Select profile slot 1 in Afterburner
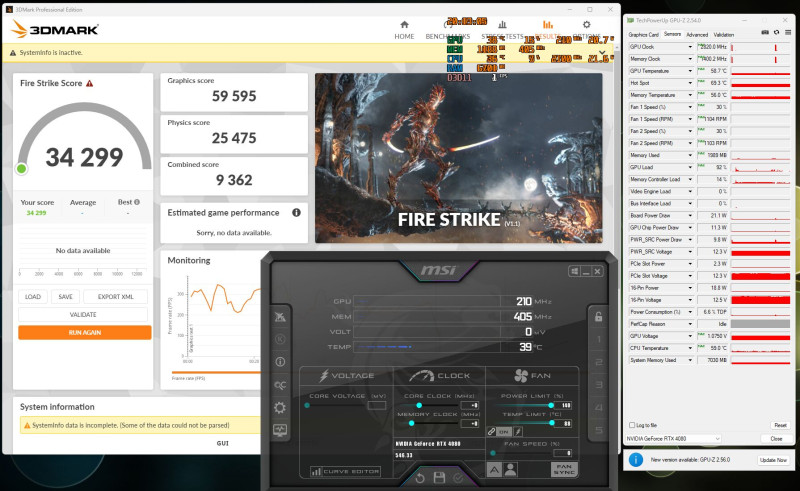The height and width of the screenshot is (491, 800). point(598,339)
